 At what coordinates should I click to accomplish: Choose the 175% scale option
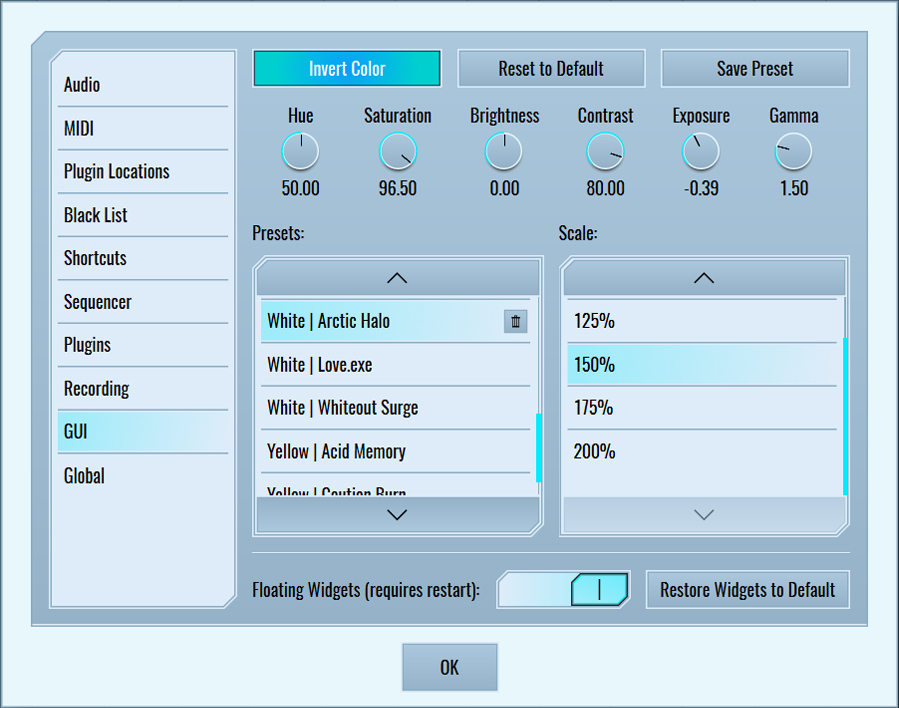[x=702, y=408]
